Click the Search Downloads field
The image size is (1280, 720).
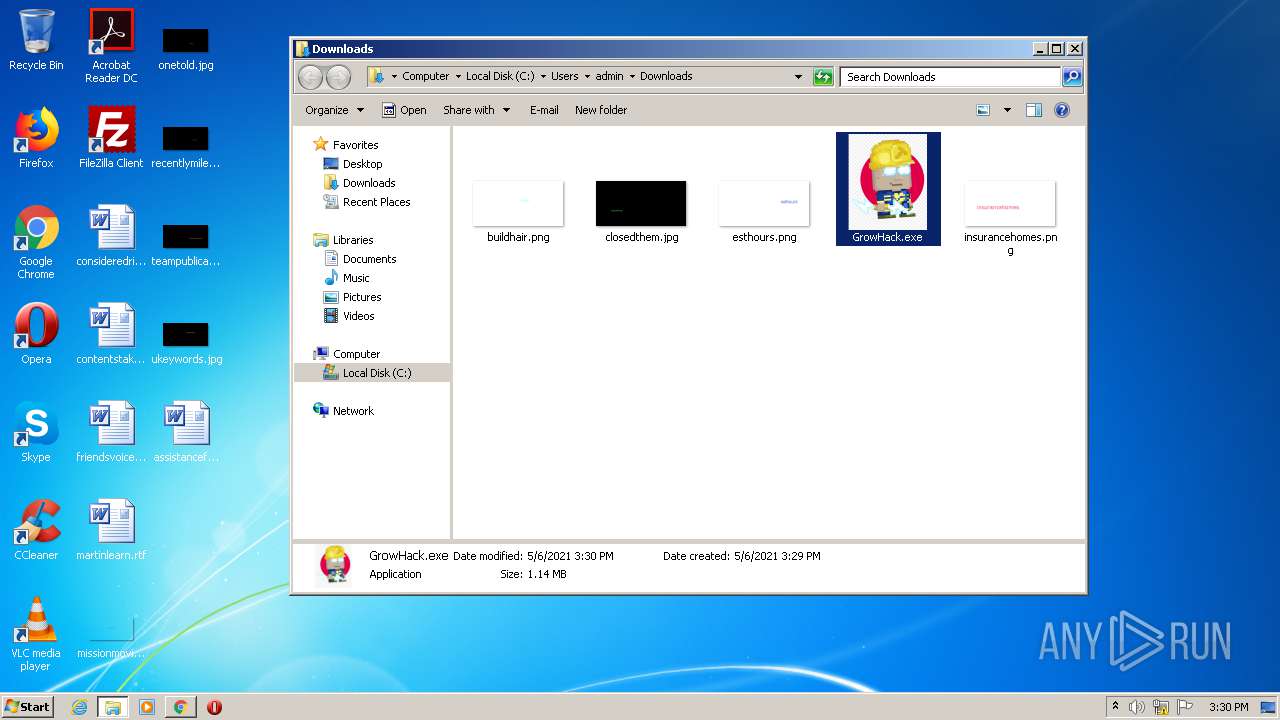(x=950, y=77)
